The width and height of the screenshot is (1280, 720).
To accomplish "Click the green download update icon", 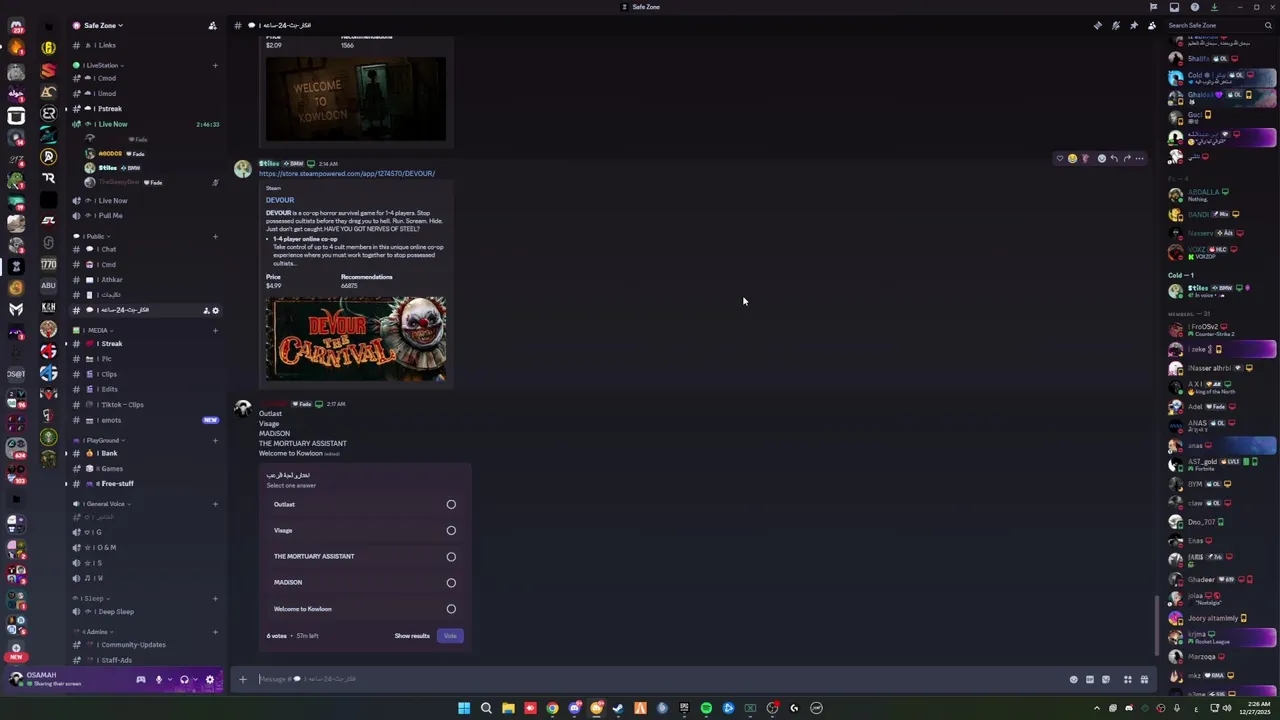I will pos(1214,7).
